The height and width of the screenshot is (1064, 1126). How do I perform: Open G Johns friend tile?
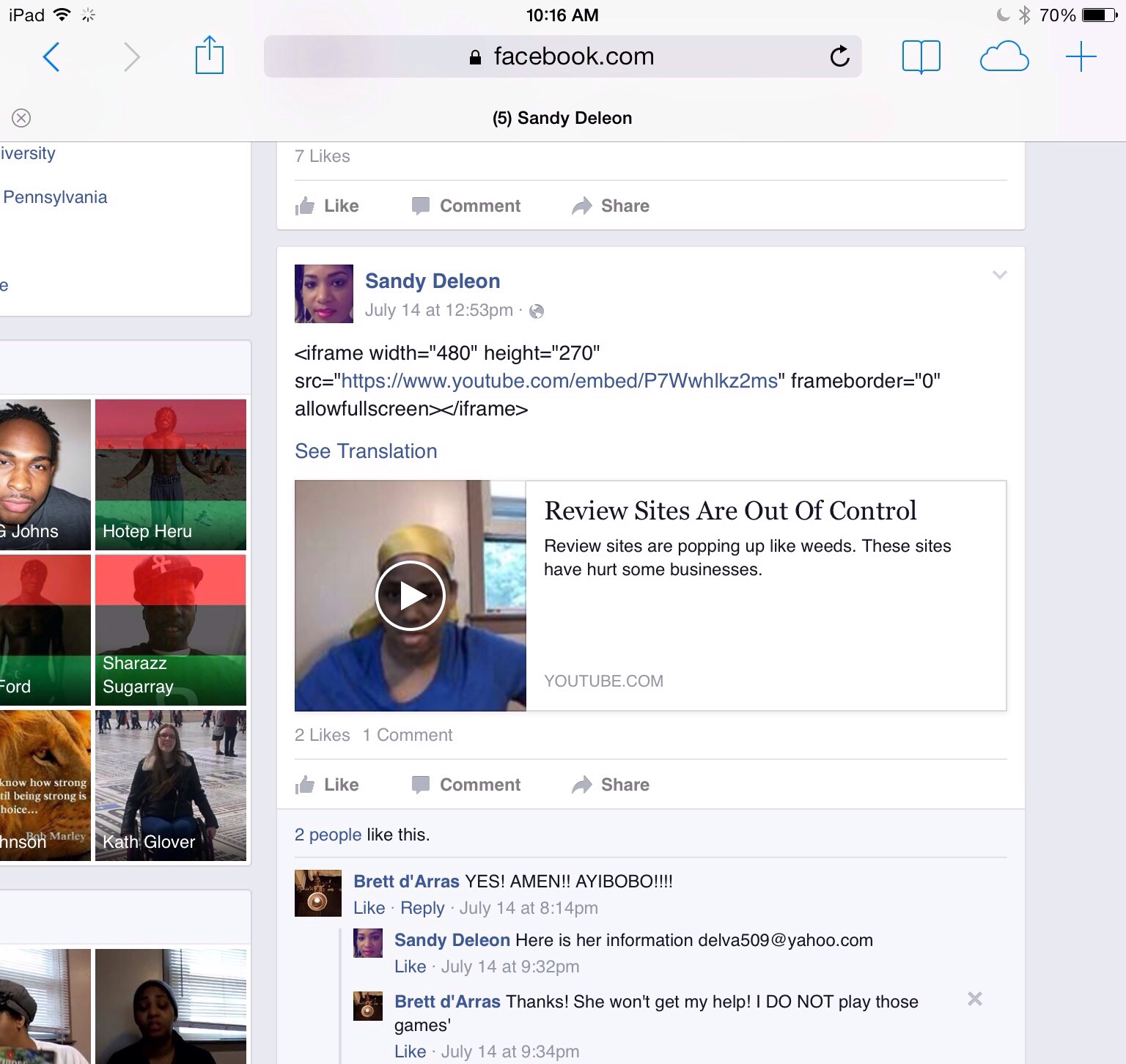[x=45, y=475]
